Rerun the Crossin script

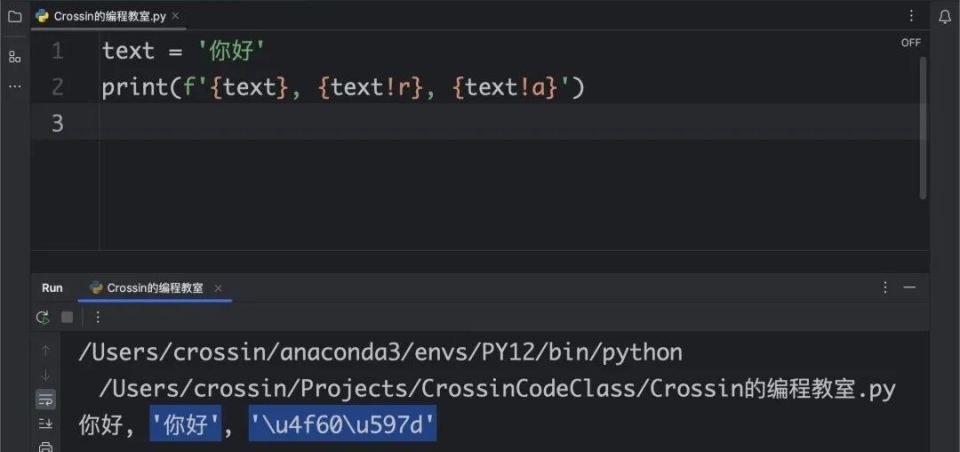coord(42,317)
